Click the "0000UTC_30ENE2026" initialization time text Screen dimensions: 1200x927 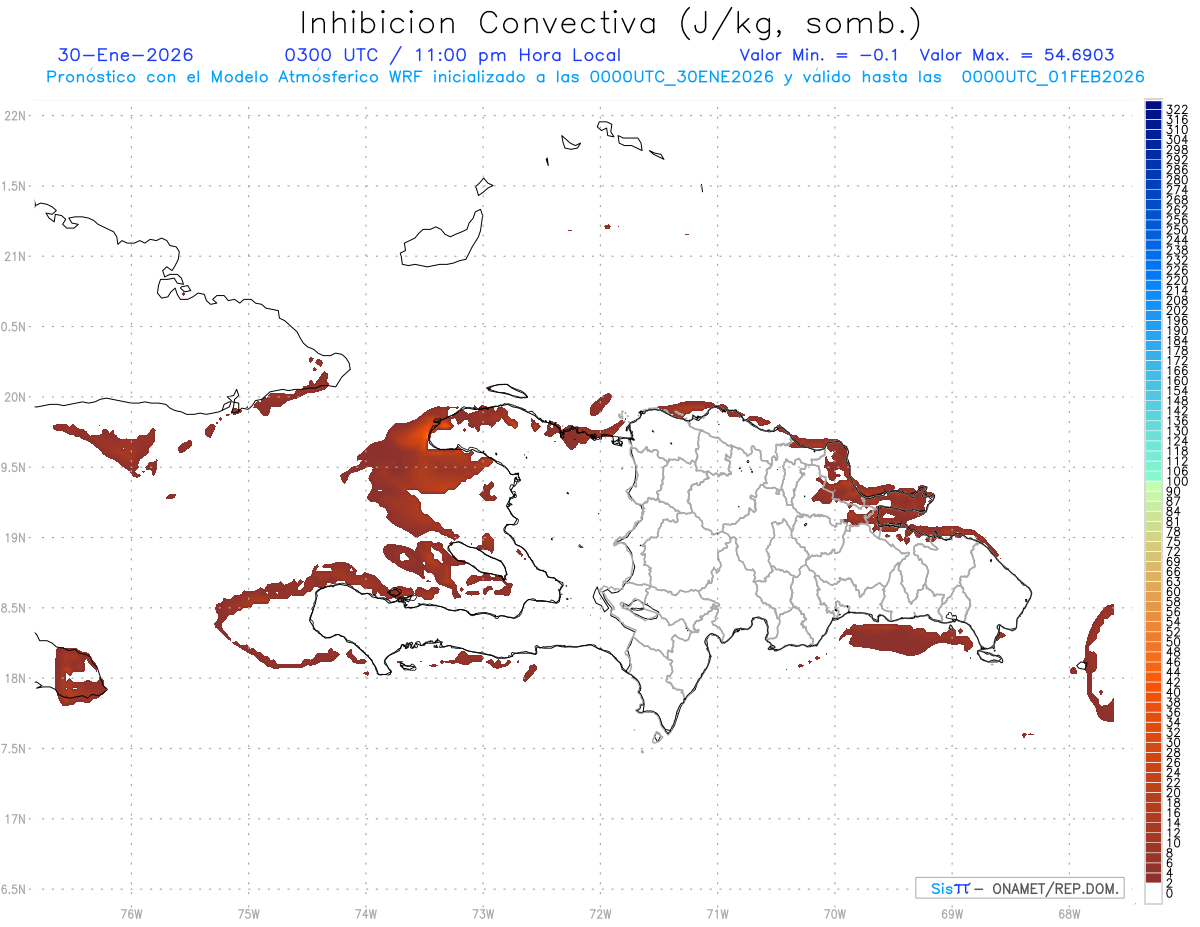pyautogui.click(x=682, y=76)
